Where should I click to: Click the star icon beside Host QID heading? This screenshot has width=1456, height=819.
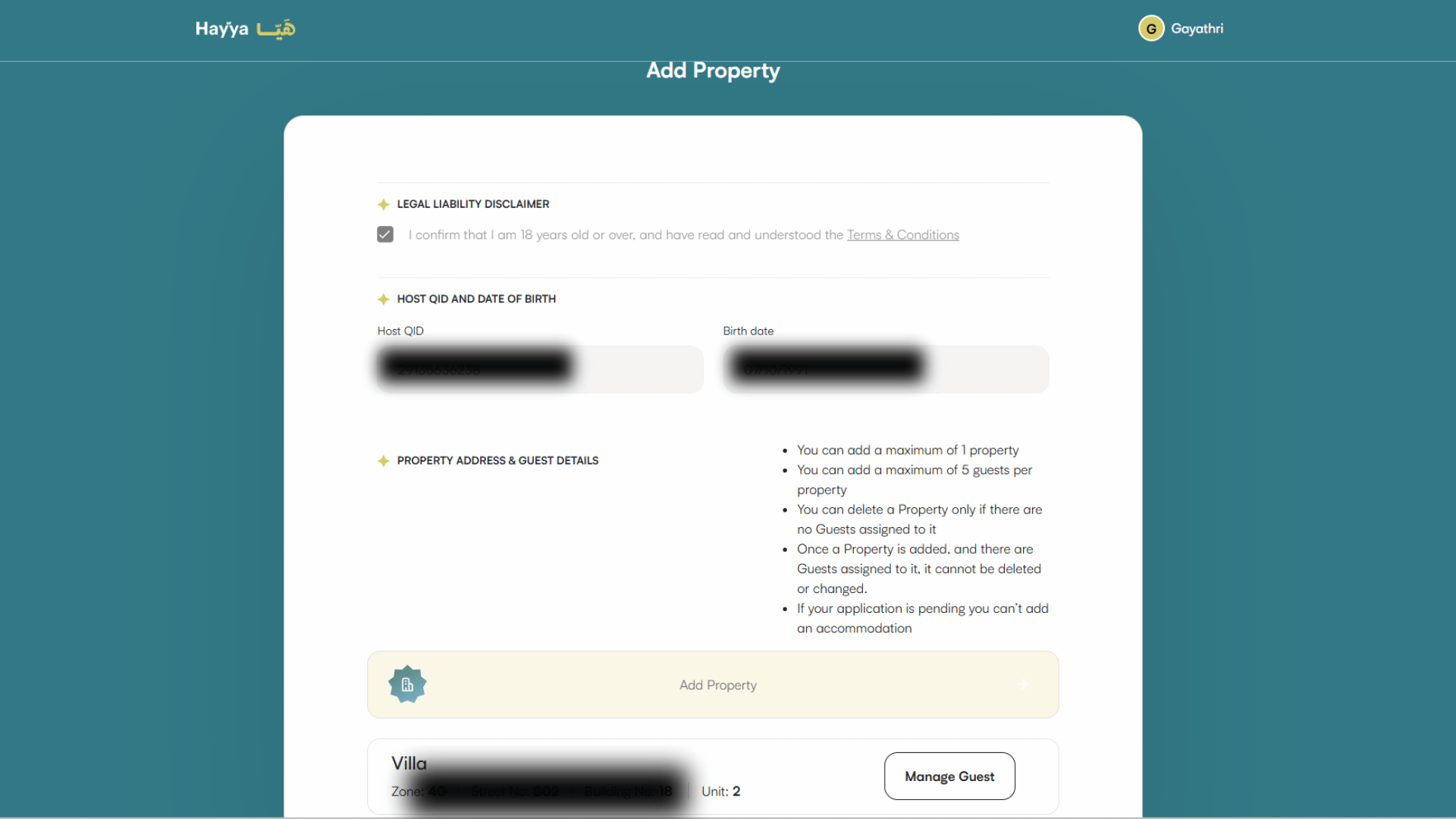point(384,300)
